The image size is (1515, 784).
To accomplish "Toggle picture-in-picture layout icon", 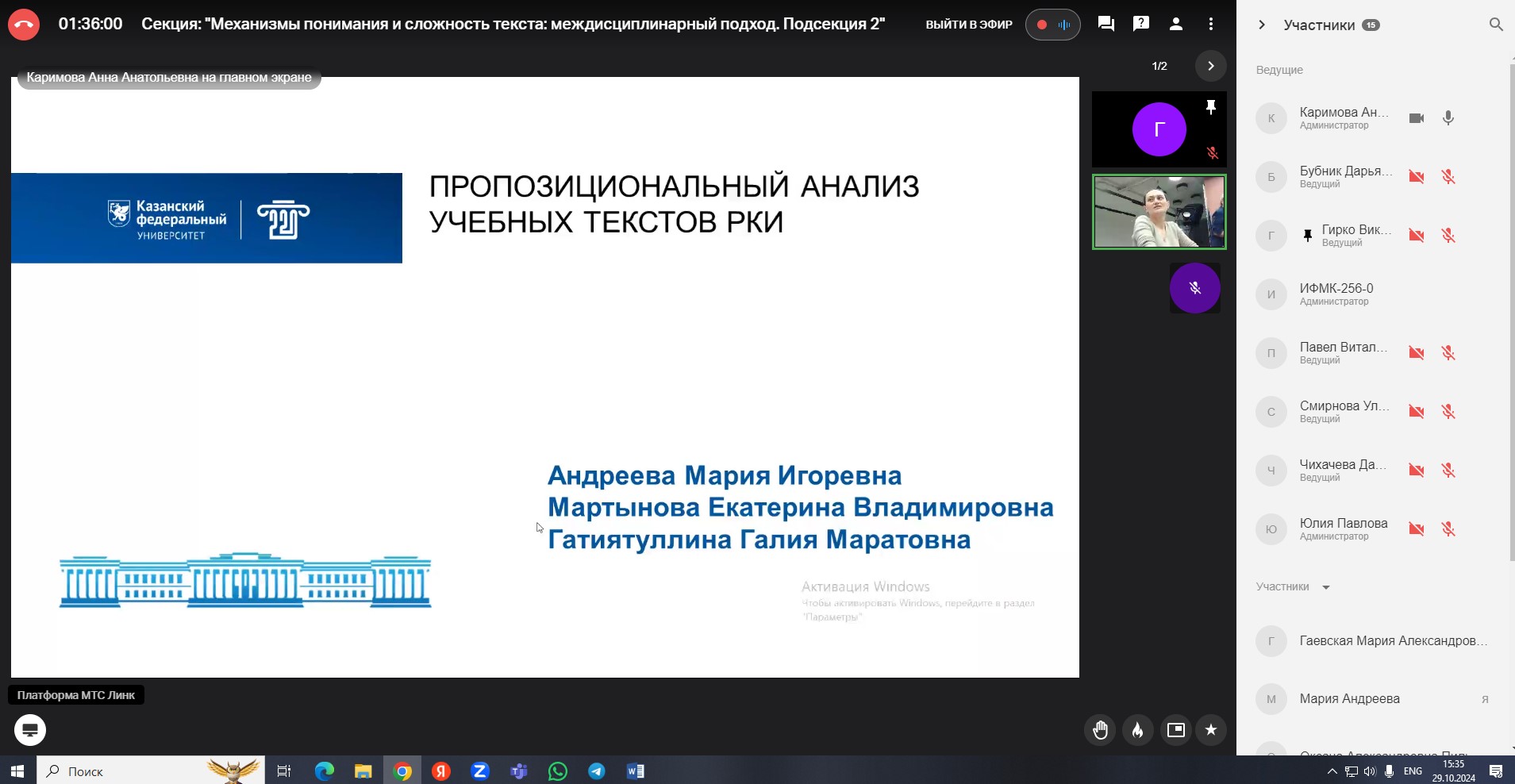I will click(1176, 730).
